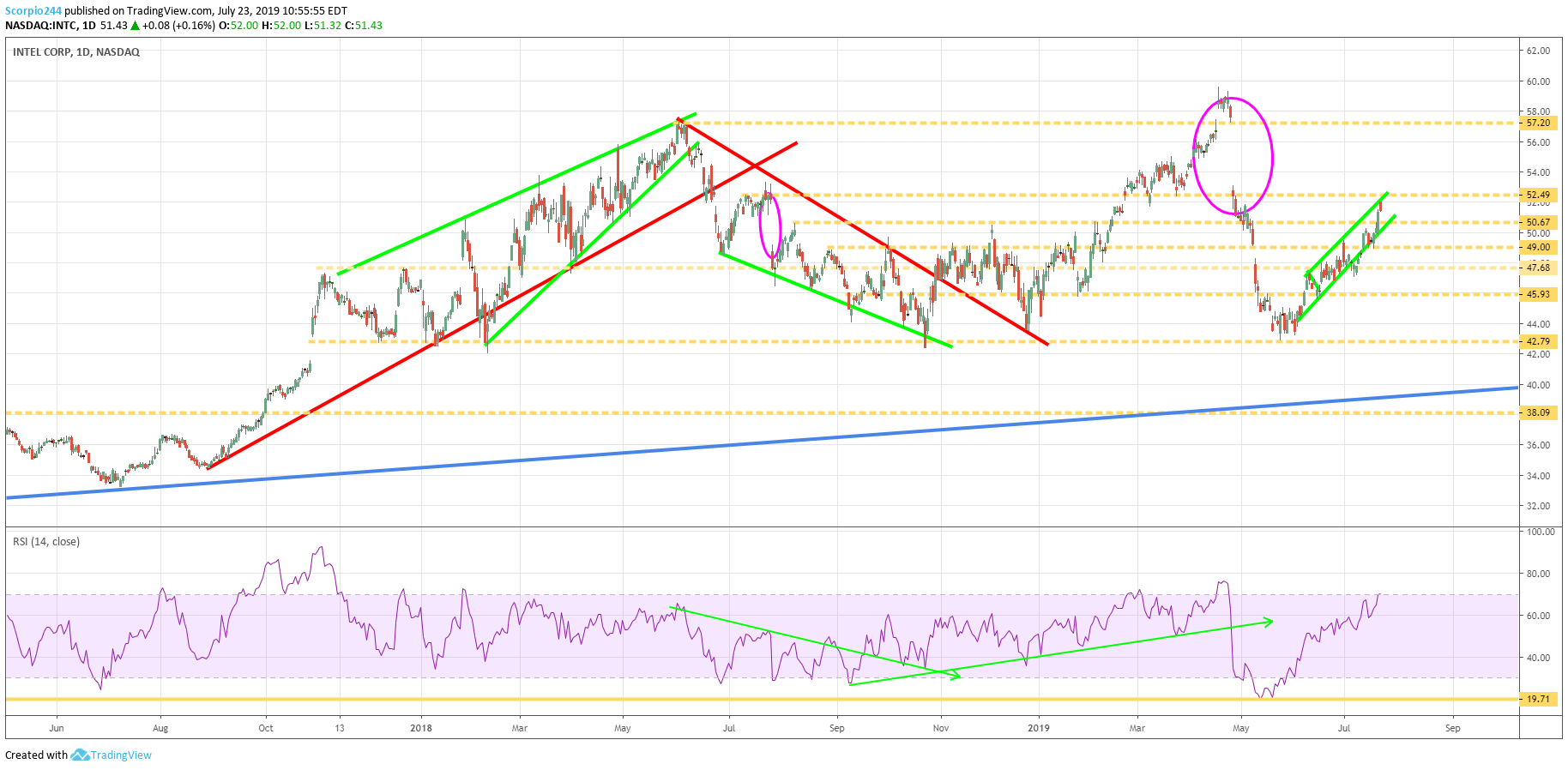Select the NASDAQ:INTC symbol in header
This screenshot has width=1568, height=770.
pyautogui.click(x=41, y=26)
